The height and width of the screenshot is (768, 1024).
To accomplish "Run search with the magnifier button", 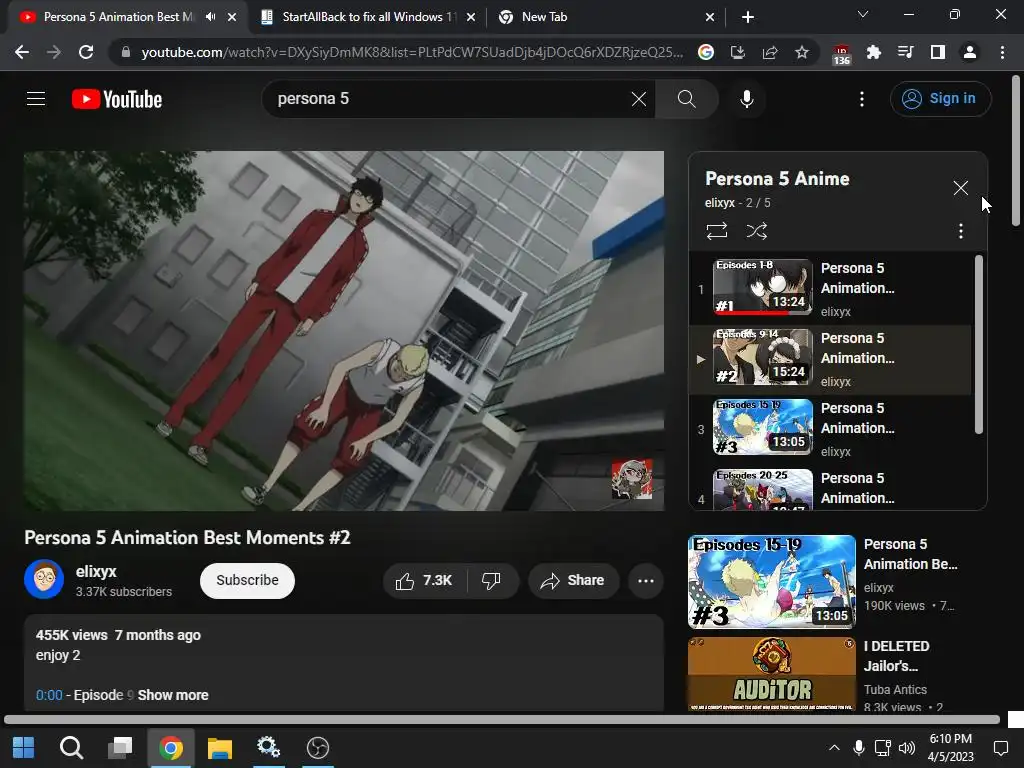I will 686,99.
